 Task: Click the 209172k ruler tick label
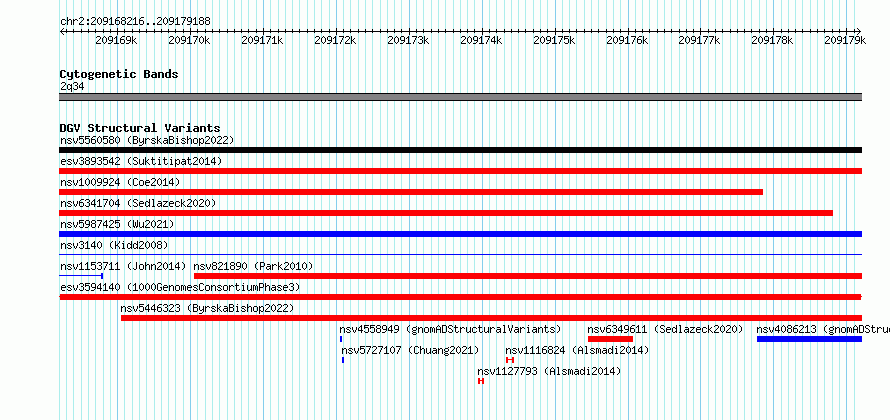pyautogui.click(x=335, y=40)
